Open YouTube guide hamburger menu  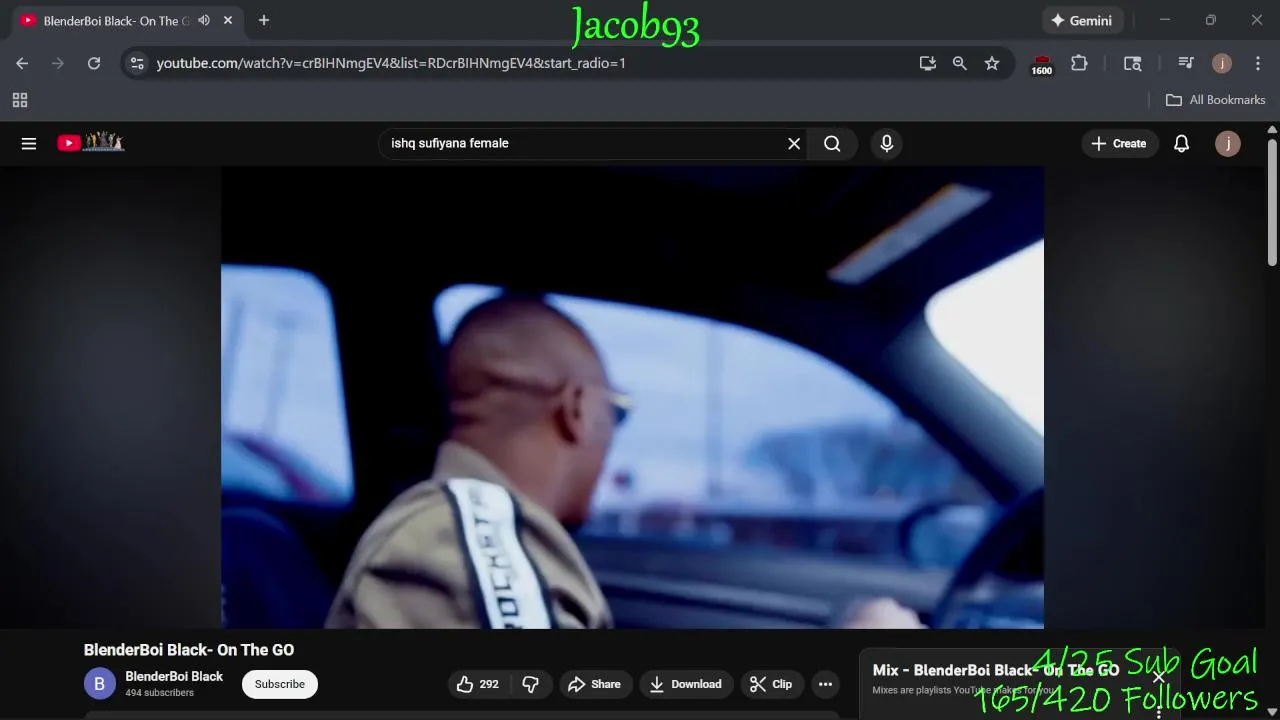click(x=29, y=143)
